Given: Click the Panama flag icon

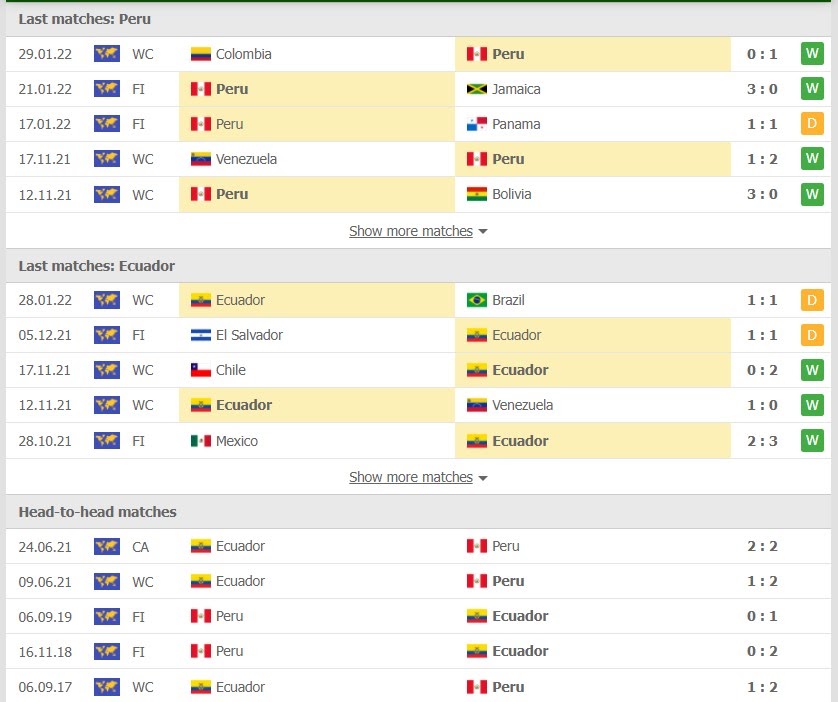Looking at the screenshot, I should click(477, 124).
